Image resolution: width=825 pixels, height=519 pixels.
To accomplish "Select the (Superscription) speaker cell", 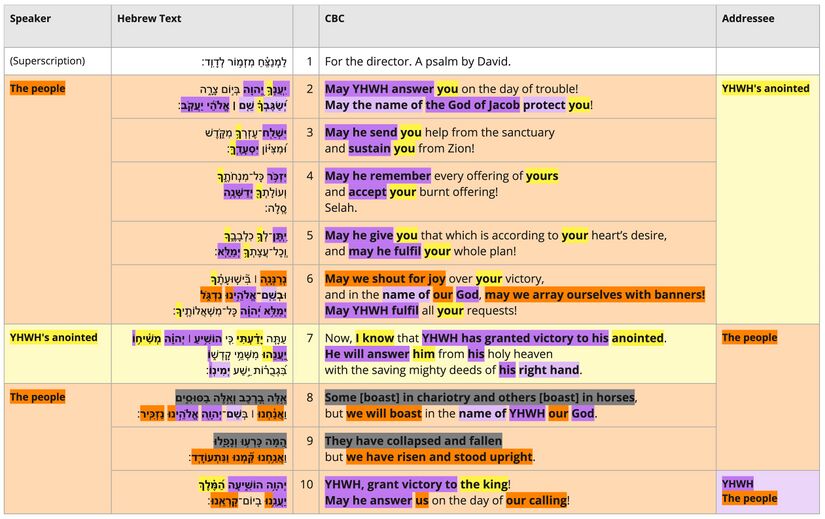I will (47, 61).
